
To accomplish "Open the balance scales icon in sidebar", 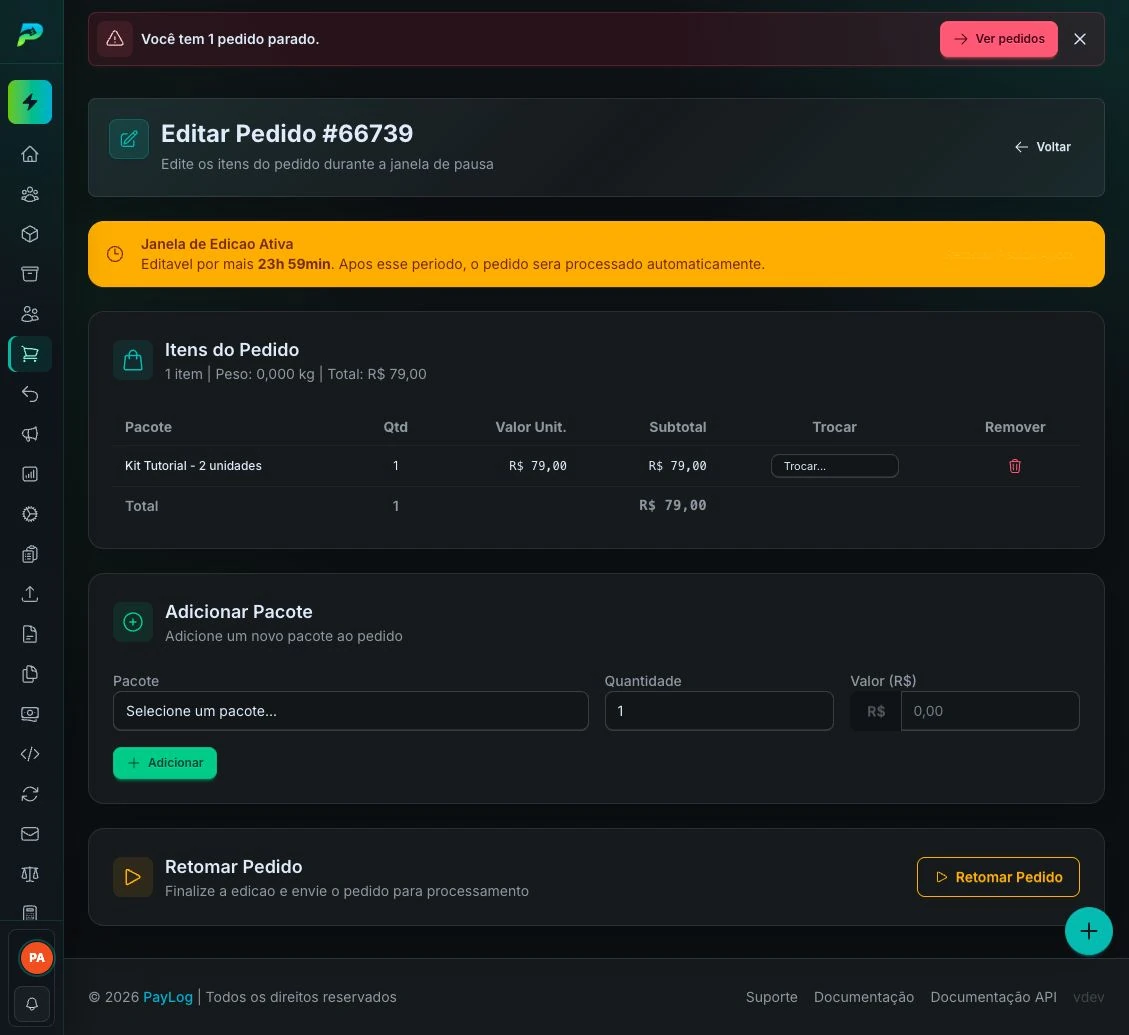I will tap(30, 874).
